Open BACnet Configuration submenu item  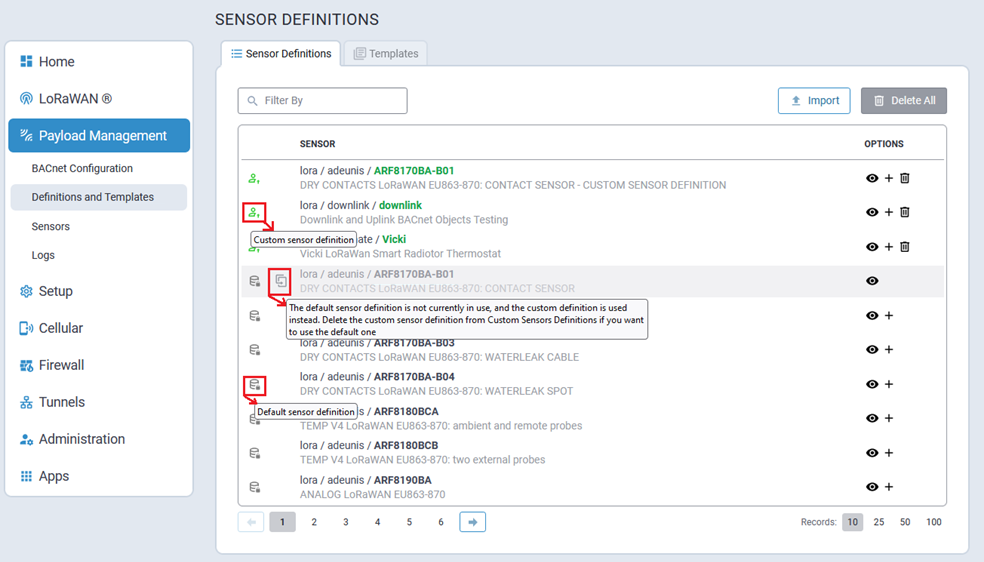(82, 168)
